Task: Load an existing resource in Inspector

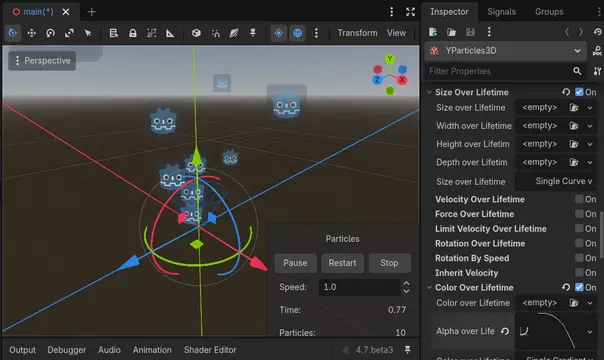Action: (x=451, y=32)
